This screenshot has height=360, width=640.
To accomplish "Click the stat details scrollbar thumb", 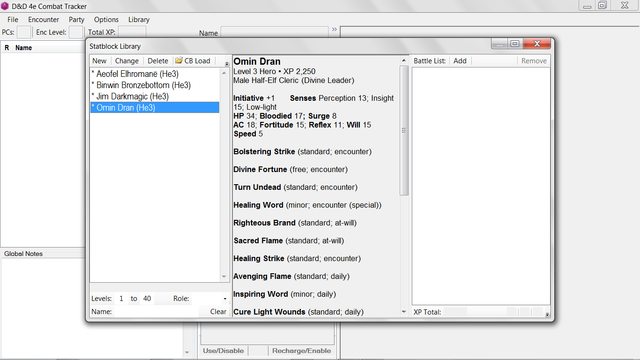I will tap(404, 131).
